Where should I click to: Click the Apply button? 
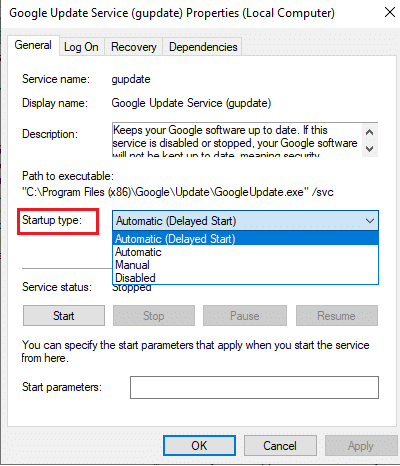(x=361, y=445)
